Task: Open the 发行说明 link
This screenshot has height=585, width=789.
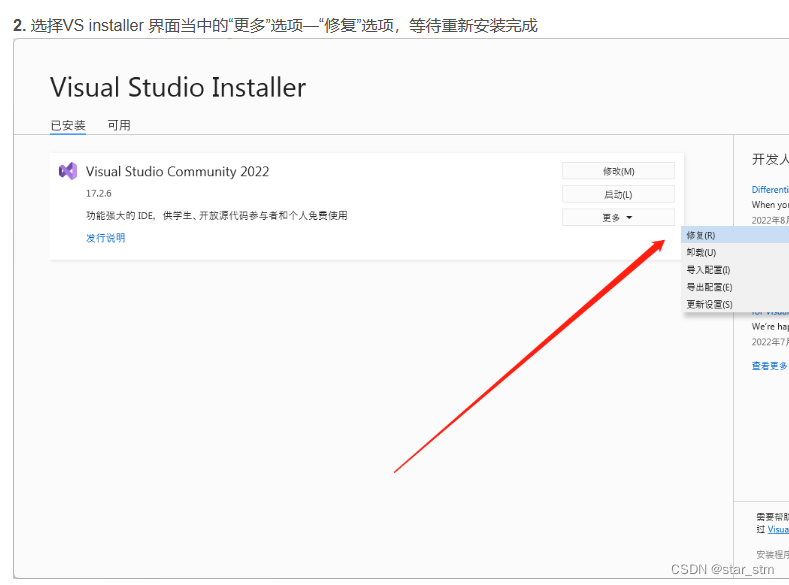Action: click(x=105, y=238)
